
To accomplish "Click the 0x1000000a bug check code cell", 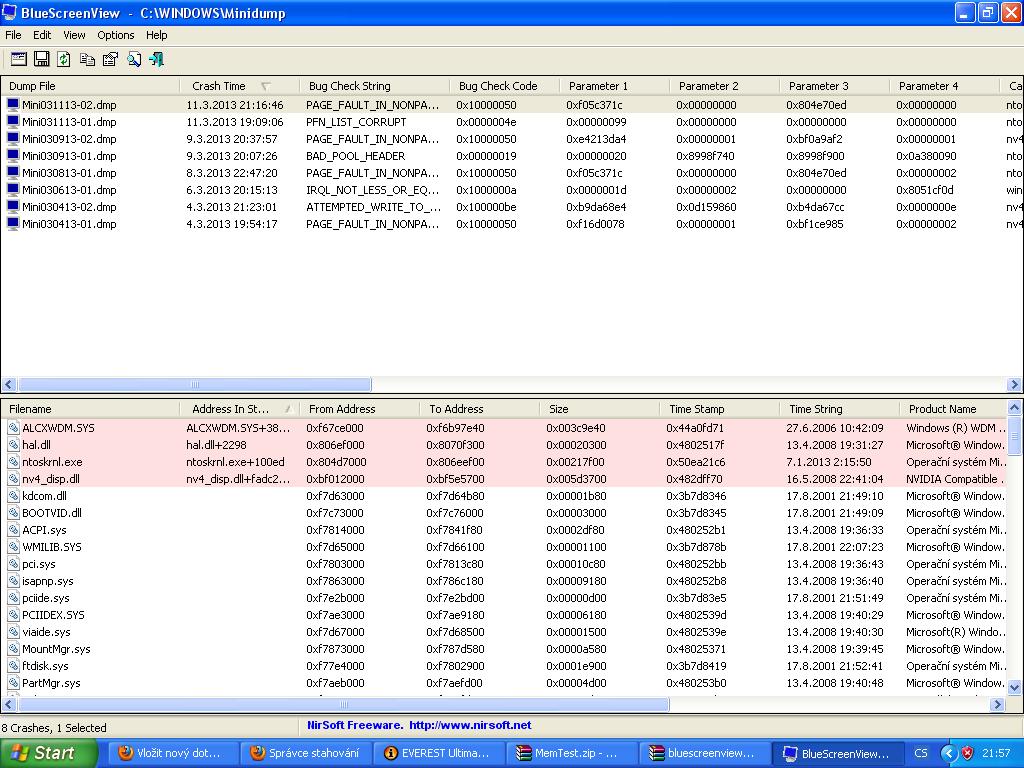I will pyautogui.click(x=486, y=189).
